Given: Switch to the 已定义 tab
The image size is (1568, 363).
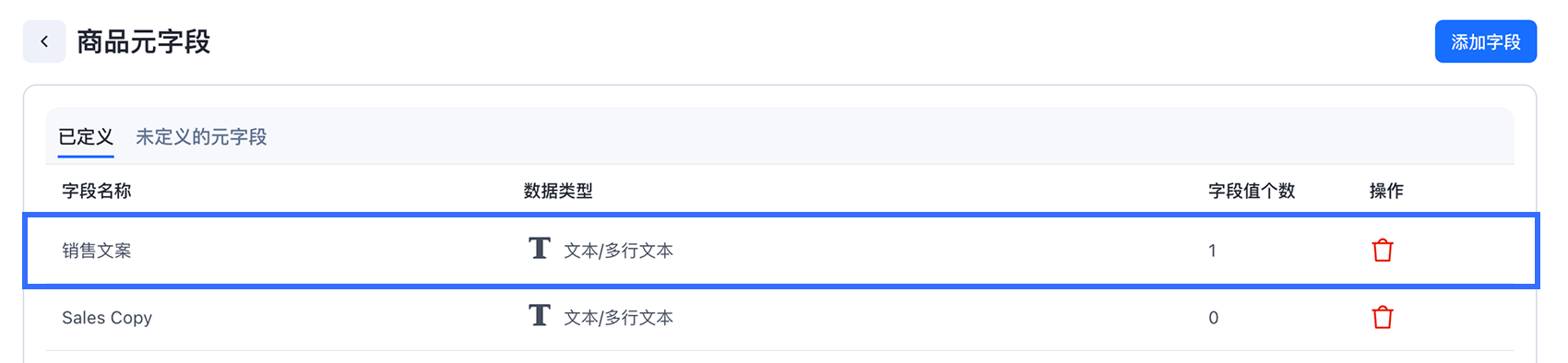Looking at the screenshot, I should point(86,137).
